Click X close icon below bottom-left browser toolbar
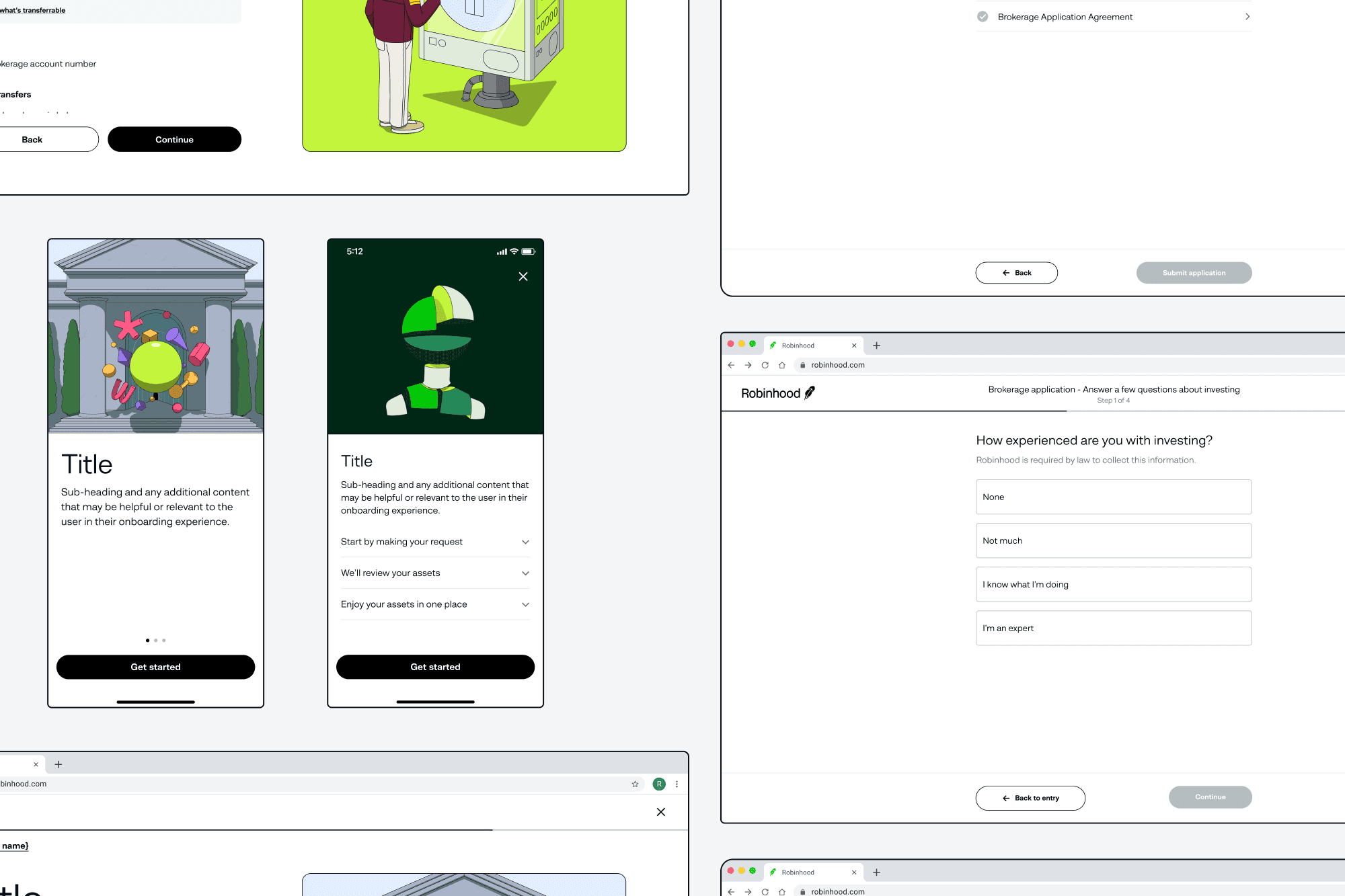This screenshot has width=1345, height=896. pos(661,812)
